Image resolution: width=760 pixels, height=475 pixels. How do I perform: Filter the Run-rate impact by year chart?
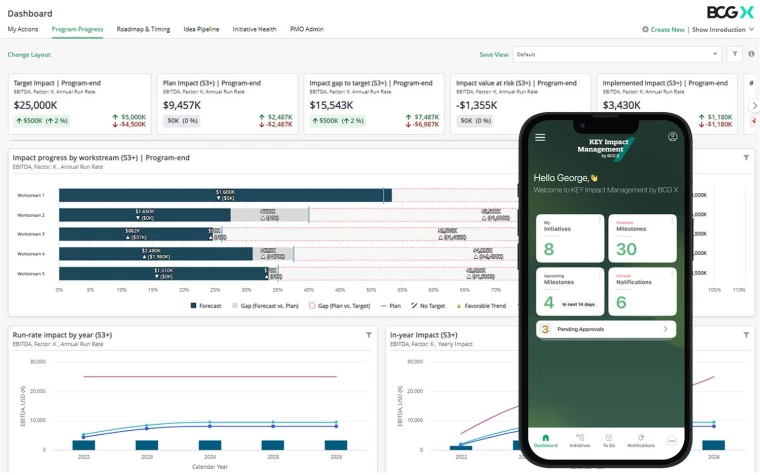pos(368,335)
